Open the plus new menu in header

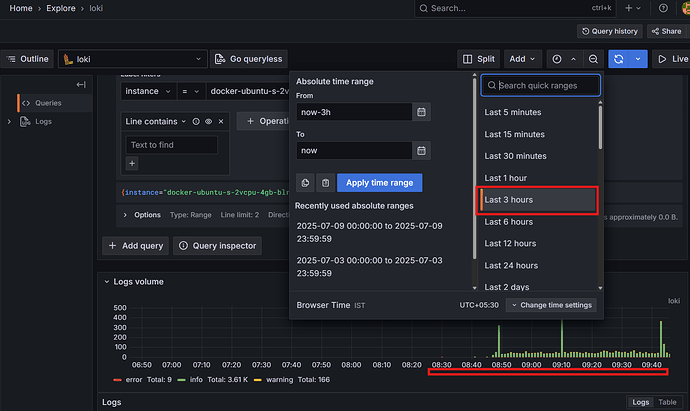tap(633, 8)
